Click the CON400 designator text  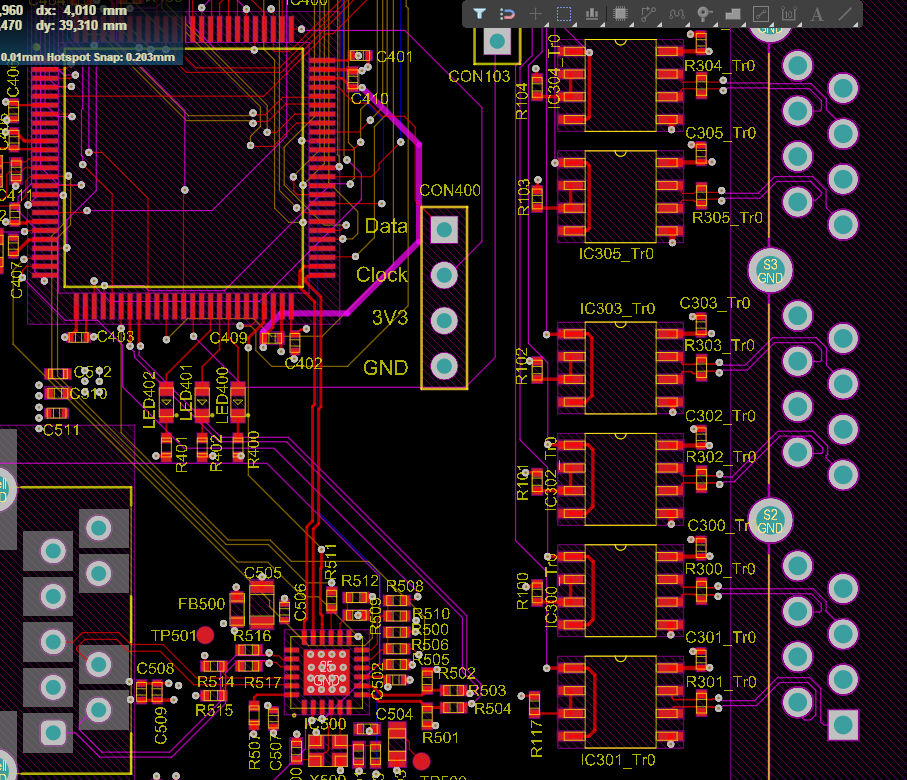click(x=450, y=190)
